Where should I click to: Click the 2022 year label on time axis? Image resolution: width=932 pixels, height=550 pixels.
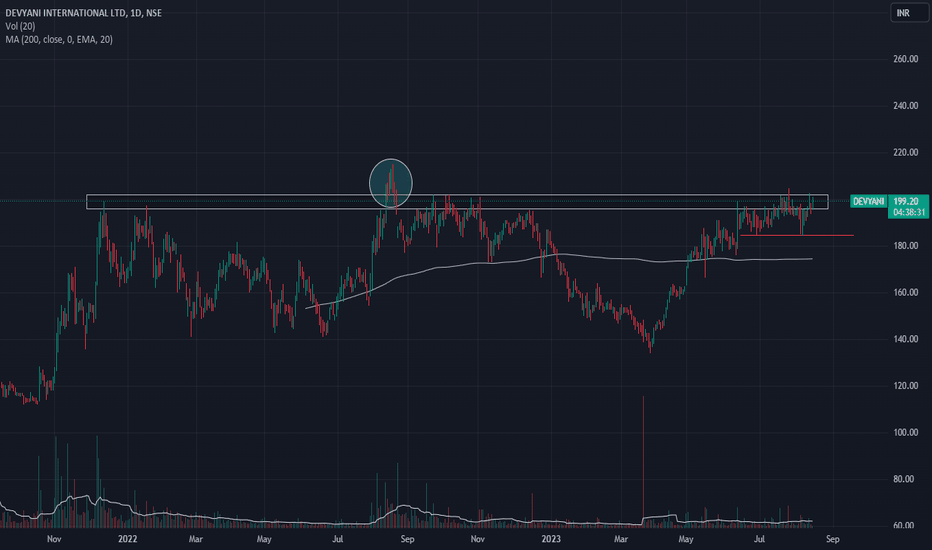click(127, 539)
